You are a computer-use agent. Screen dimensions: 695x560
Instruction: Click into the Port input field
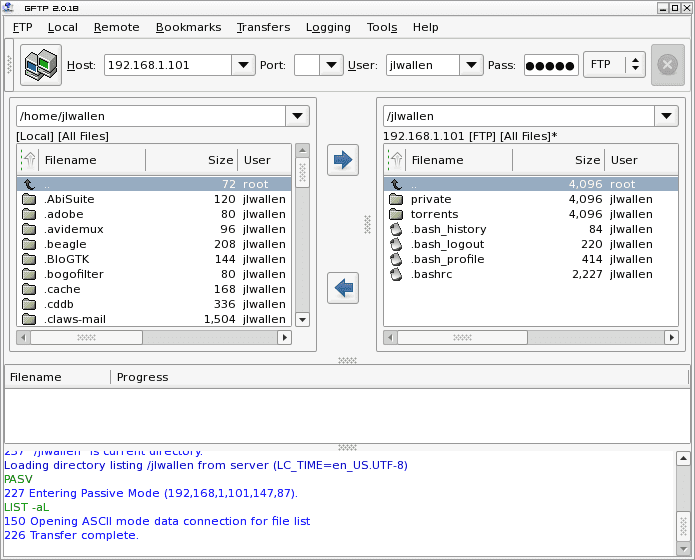tap(307, 65)
